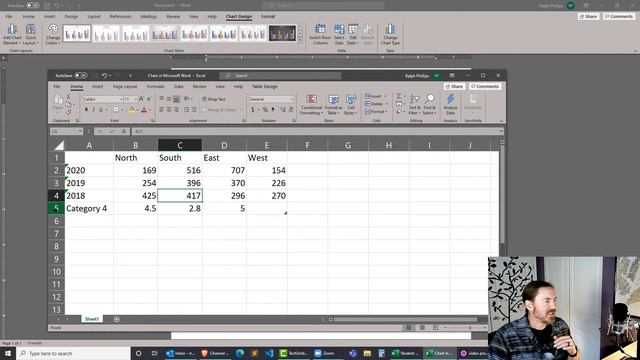Open Format as Table gallery
Screen dimensions: 640x360
tap(333, 105)
